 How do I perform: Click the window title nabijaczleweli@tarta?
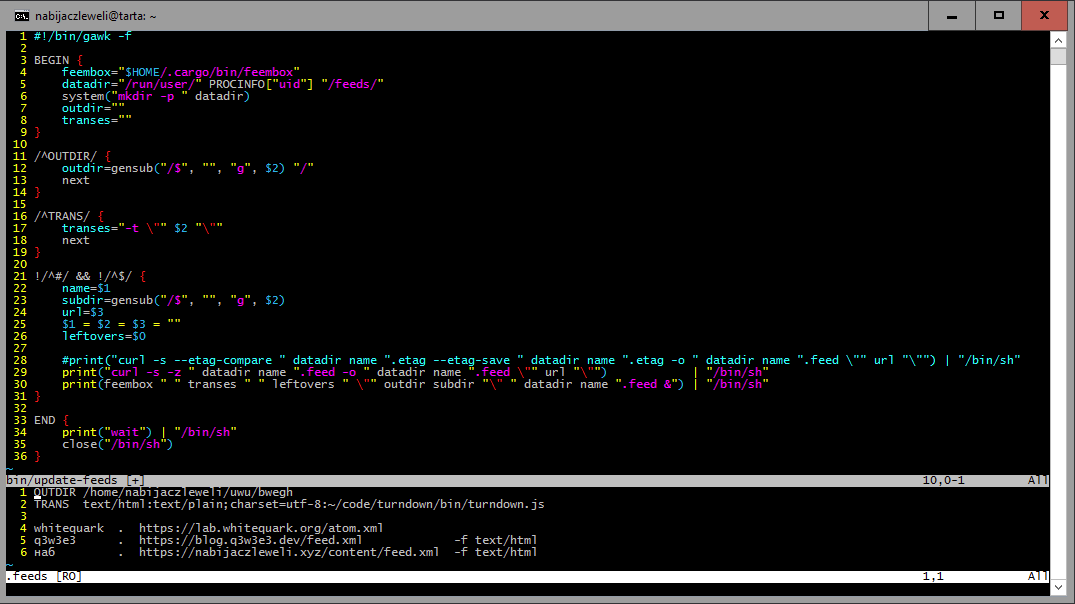(x=95, y=16)
